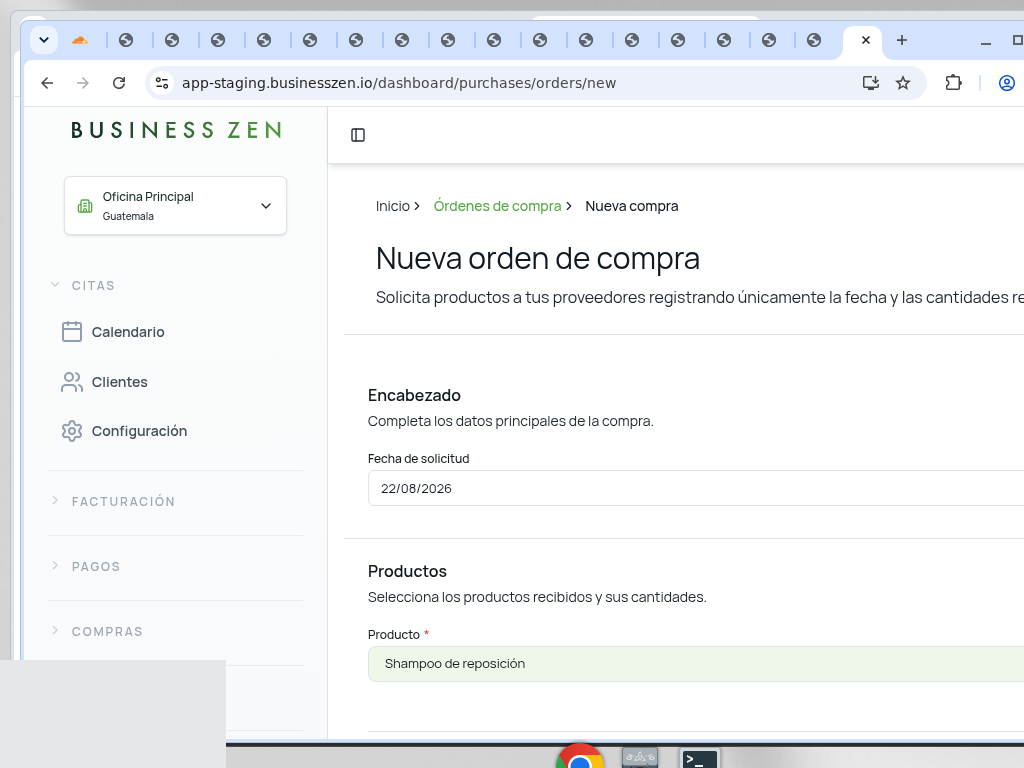This screenshot has height=768, width=1024.
Task: Close the active browser tab
Action: pos(866,40)
